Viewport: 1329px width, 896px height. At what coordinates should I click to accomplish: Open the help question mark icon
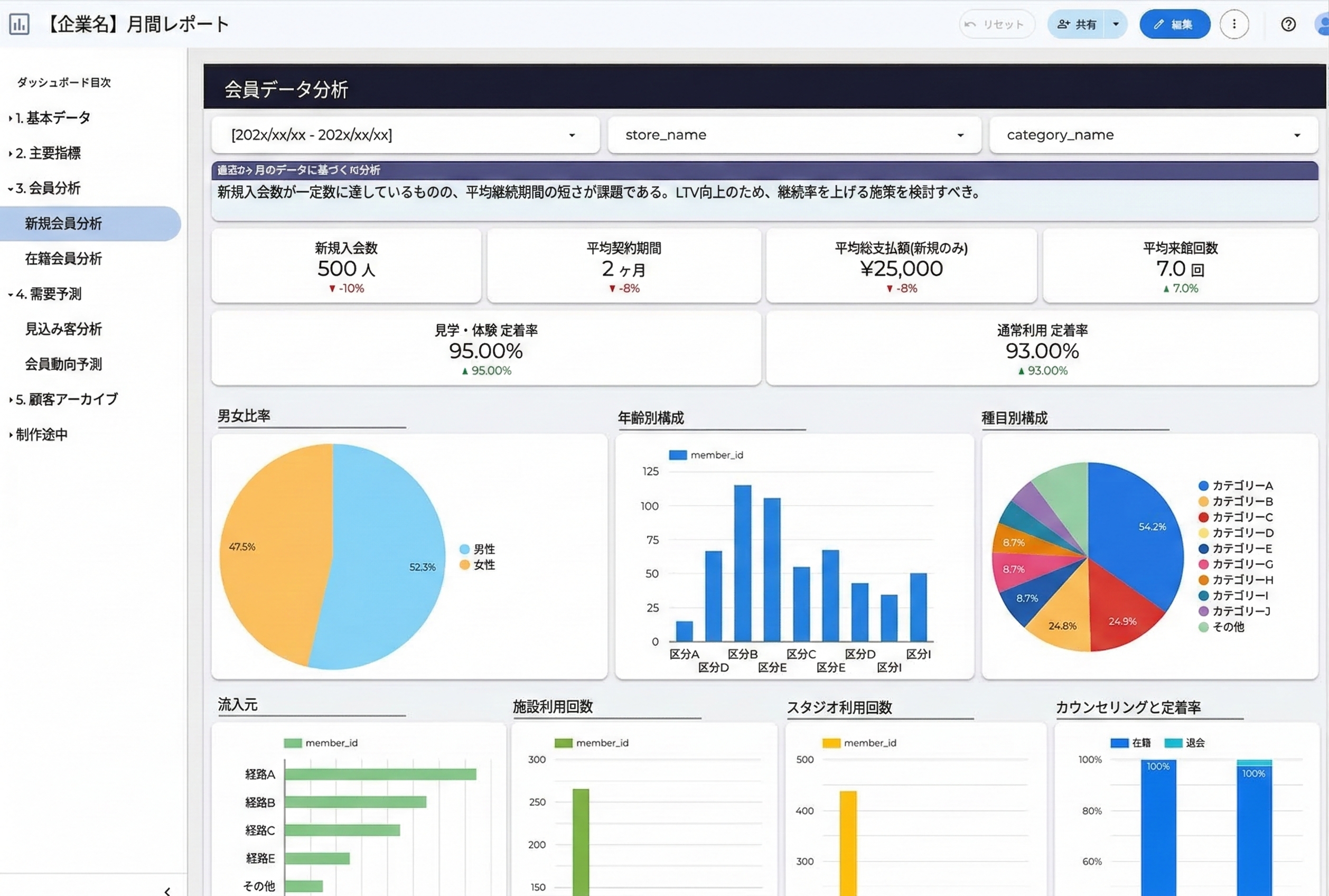click(1288, 24)
